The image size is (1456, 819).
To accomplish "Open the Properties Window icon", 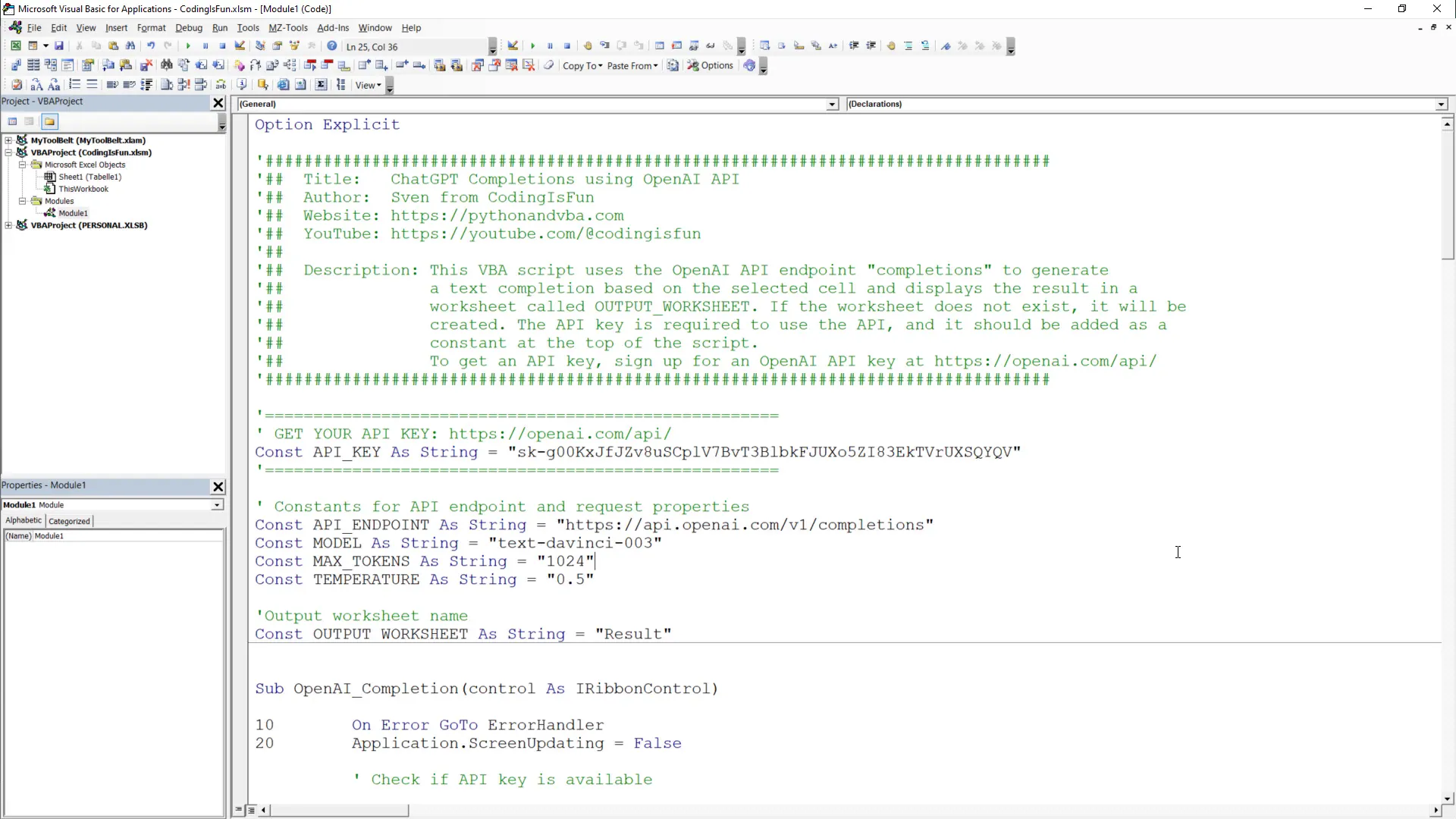I will pyautogui.click(x=277, y=46).
